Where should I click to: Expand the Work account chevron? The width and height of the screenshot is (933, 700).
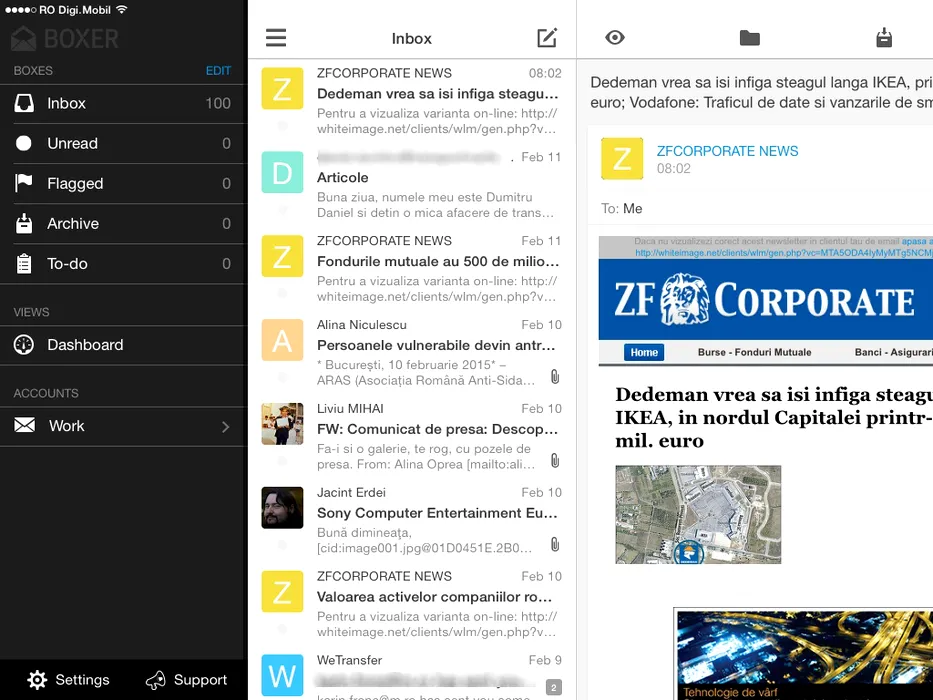pyautogui.click(x=225, y=426)
